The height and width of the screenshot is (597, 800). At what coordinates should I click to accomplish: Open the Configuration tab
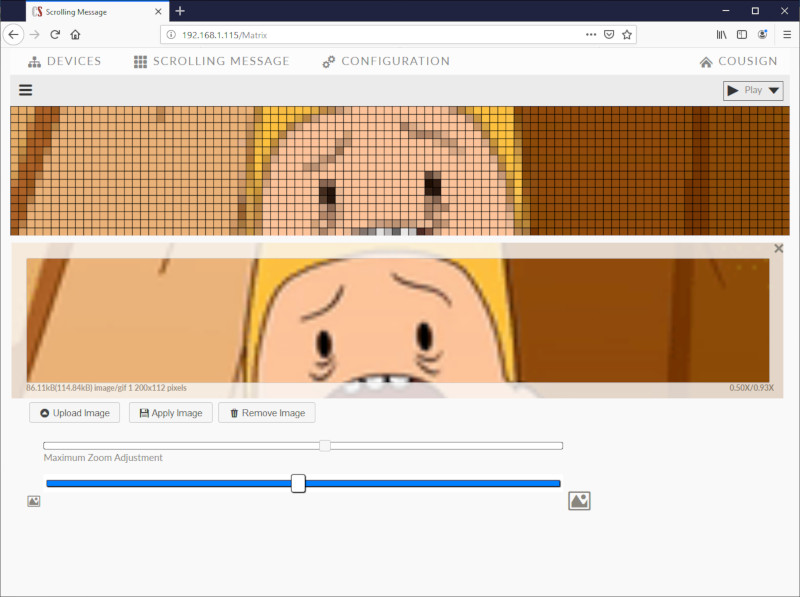click(x=386, y=61)
